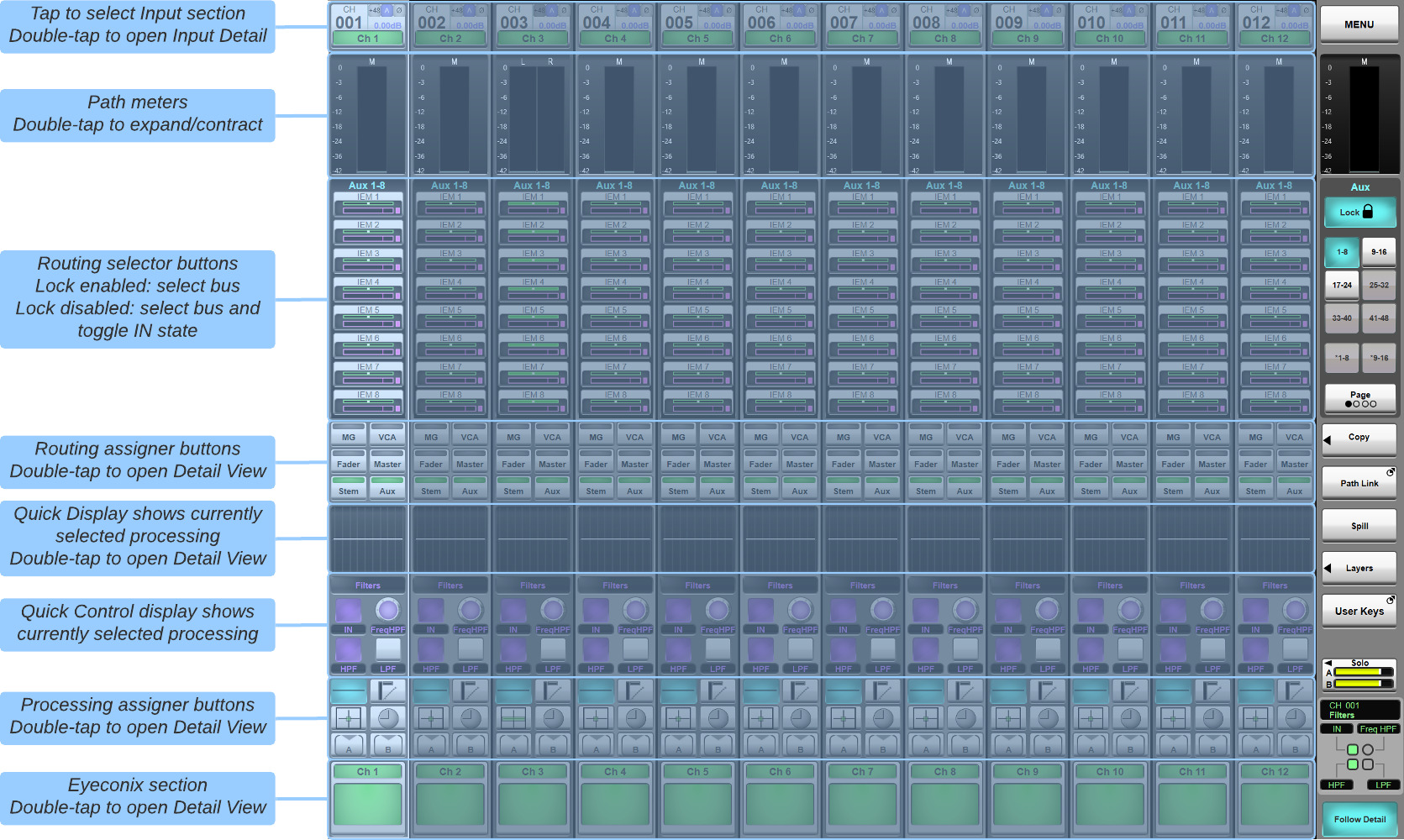The image size is (1404, 840).
Task: Select insert A icon on channel 1
Action: coord(349,745)
